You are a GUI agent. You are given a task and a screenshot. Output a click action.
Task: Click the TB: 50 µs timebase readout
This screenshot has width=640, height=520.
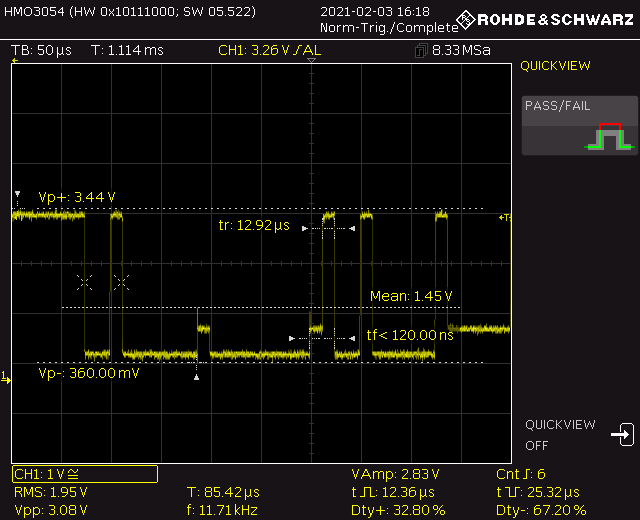point(41,50)
